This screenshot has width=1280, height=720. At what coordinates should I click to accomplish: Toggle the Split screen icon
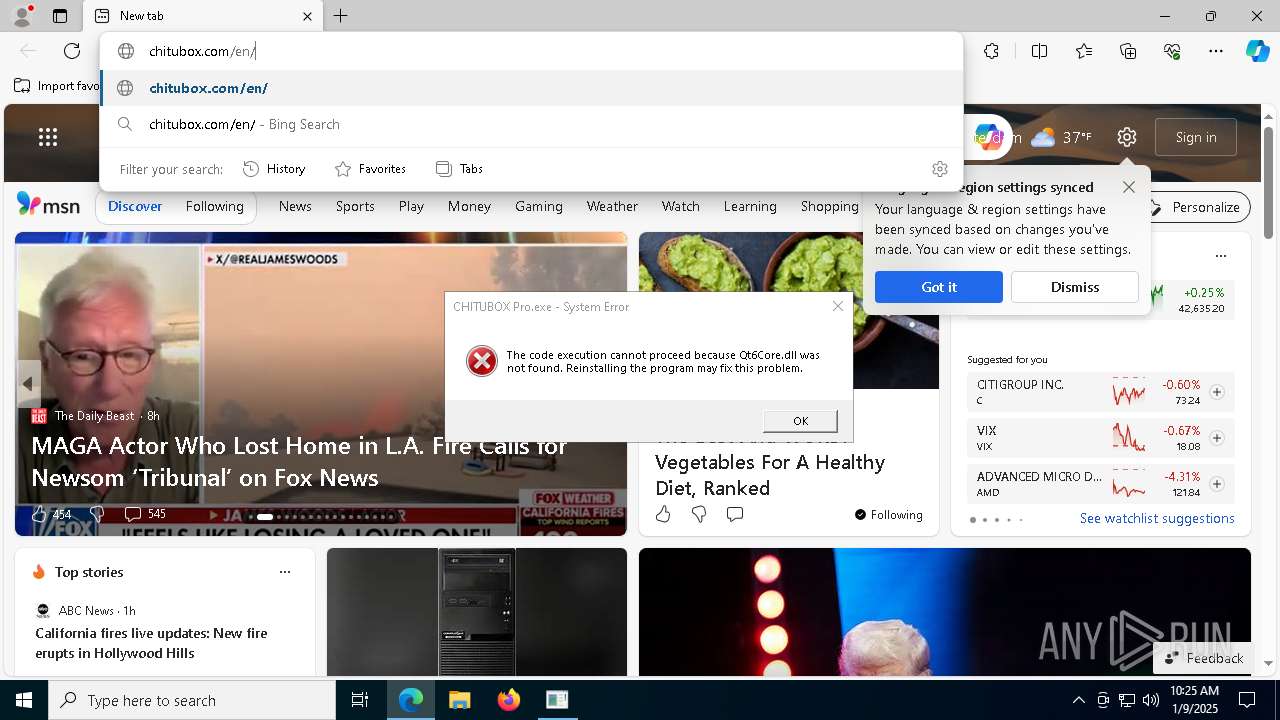point(1039,51)
